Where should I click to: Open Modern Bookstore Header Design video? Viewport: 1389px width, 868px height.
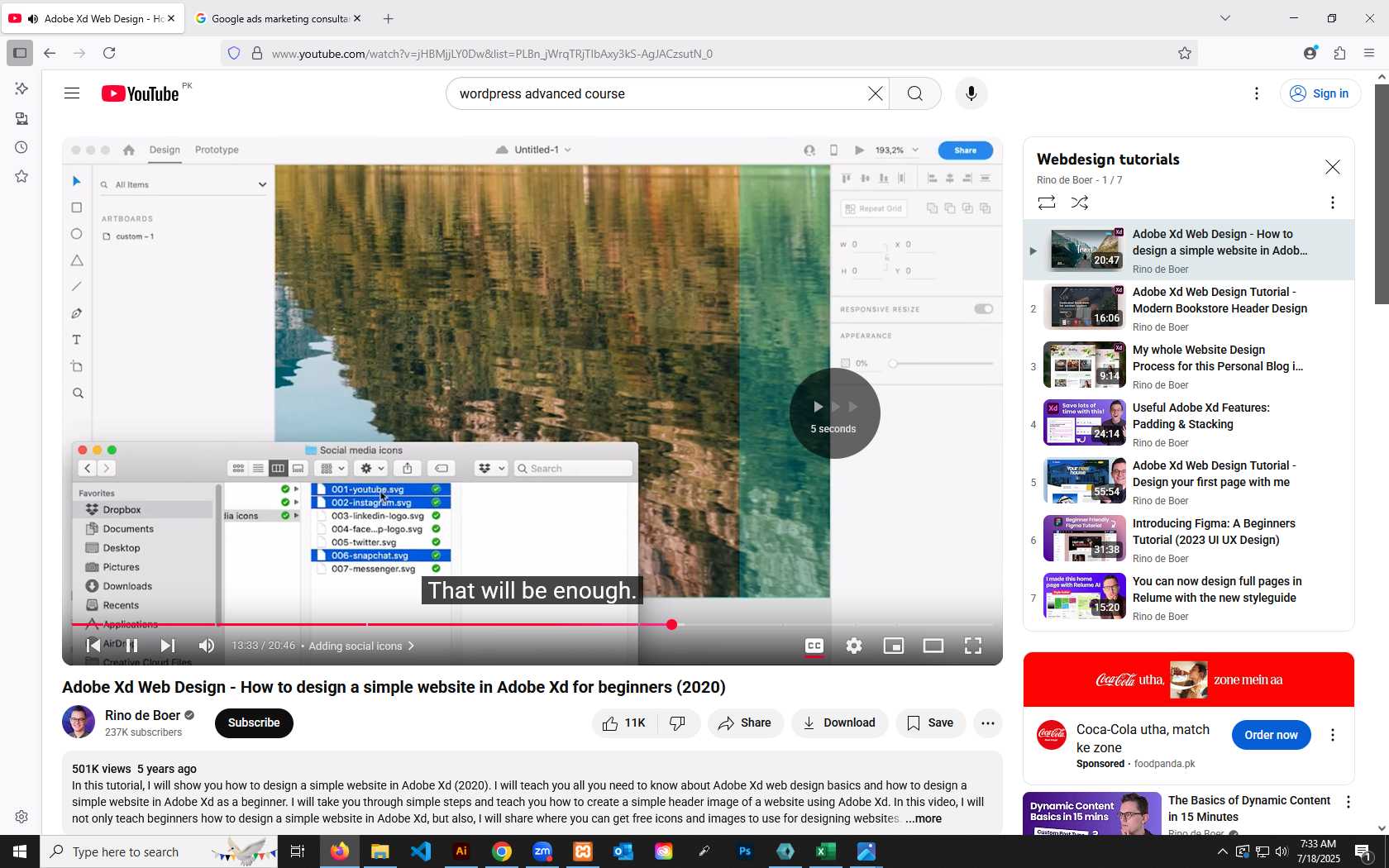tap(1189, 308)
